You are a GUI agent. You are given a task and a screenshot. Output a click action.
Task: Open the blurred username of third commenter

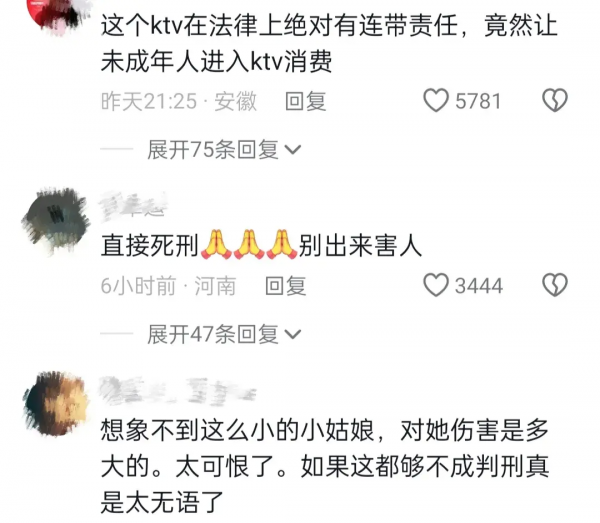(x=178, y=391)
